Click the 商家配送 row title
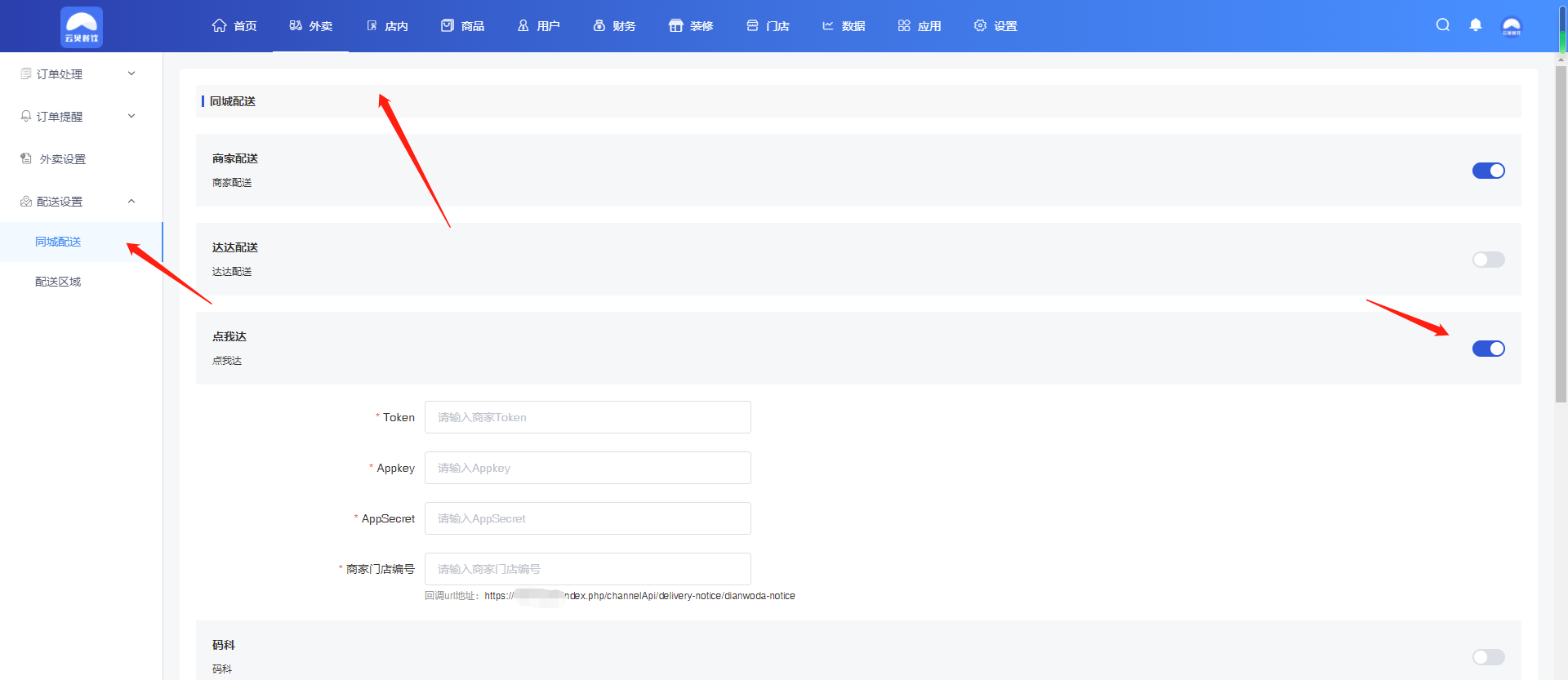 pyautogui.click(x=235, y=158)
